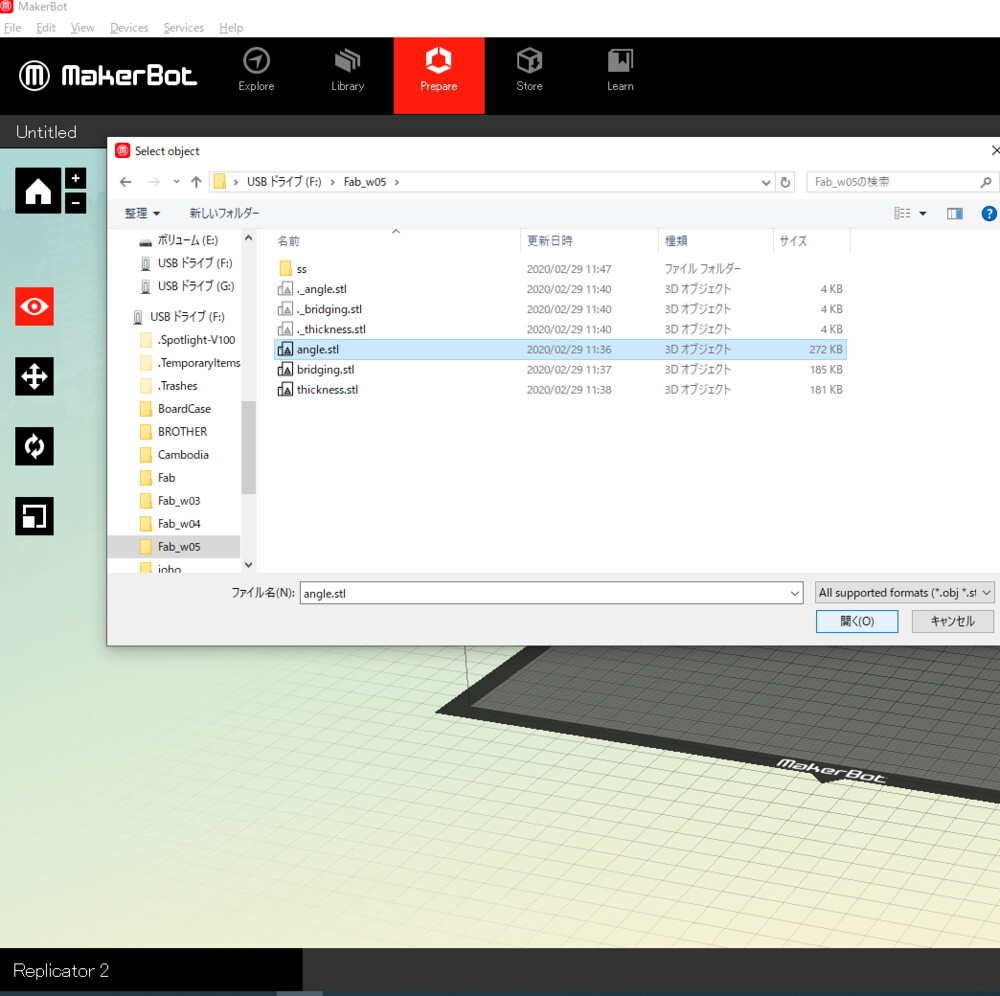Go up one folder level
The image size is (1000, 996).
pyautogui.click(x=196, y=182)
